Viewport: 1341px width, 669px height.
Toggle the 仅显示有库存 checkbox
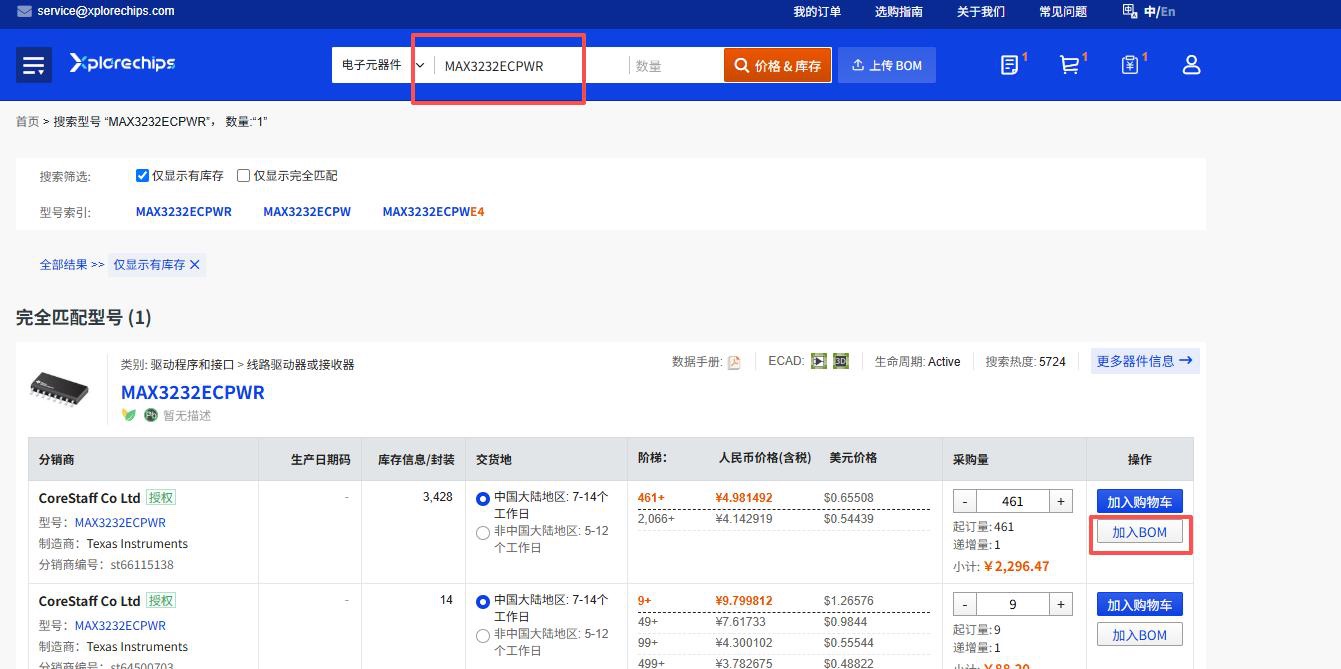142,175
